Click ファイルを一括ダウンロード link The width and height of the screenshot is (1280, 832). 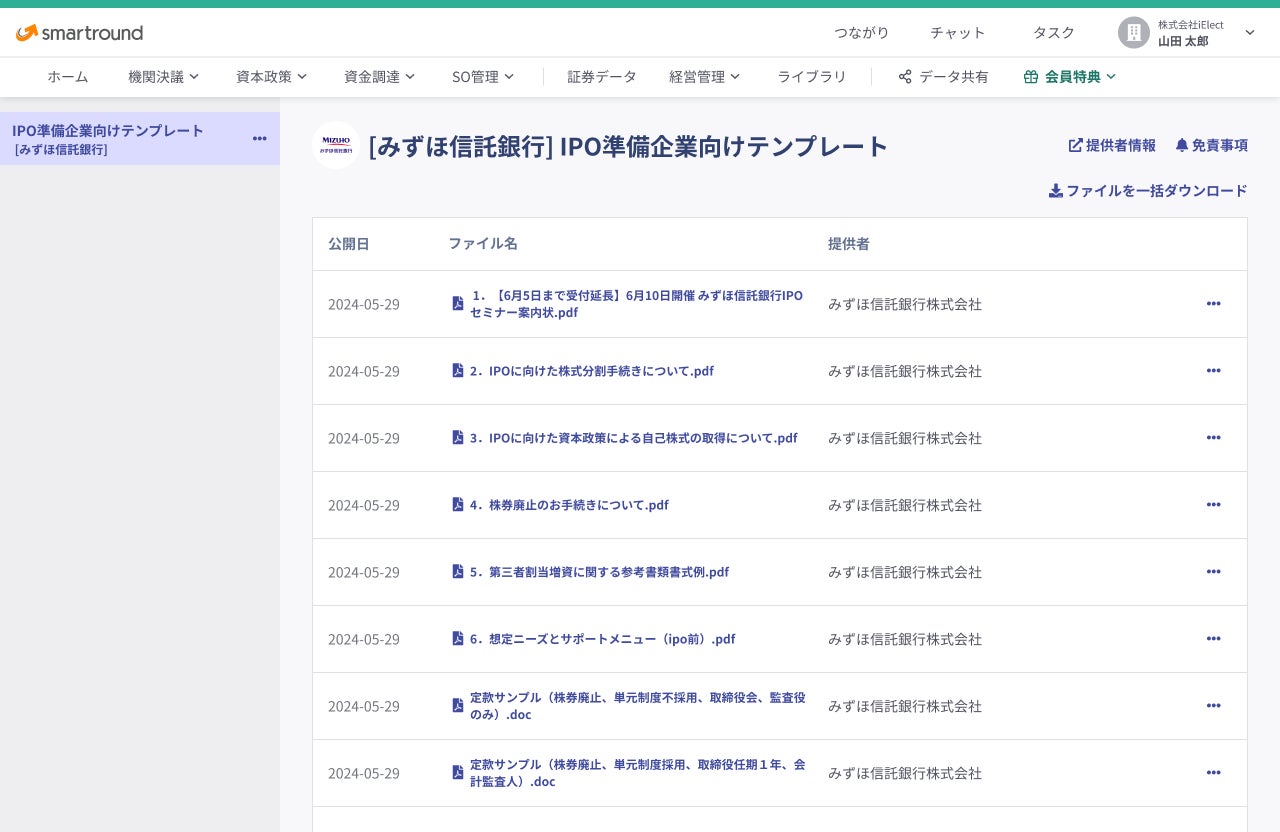[1148, 191]
